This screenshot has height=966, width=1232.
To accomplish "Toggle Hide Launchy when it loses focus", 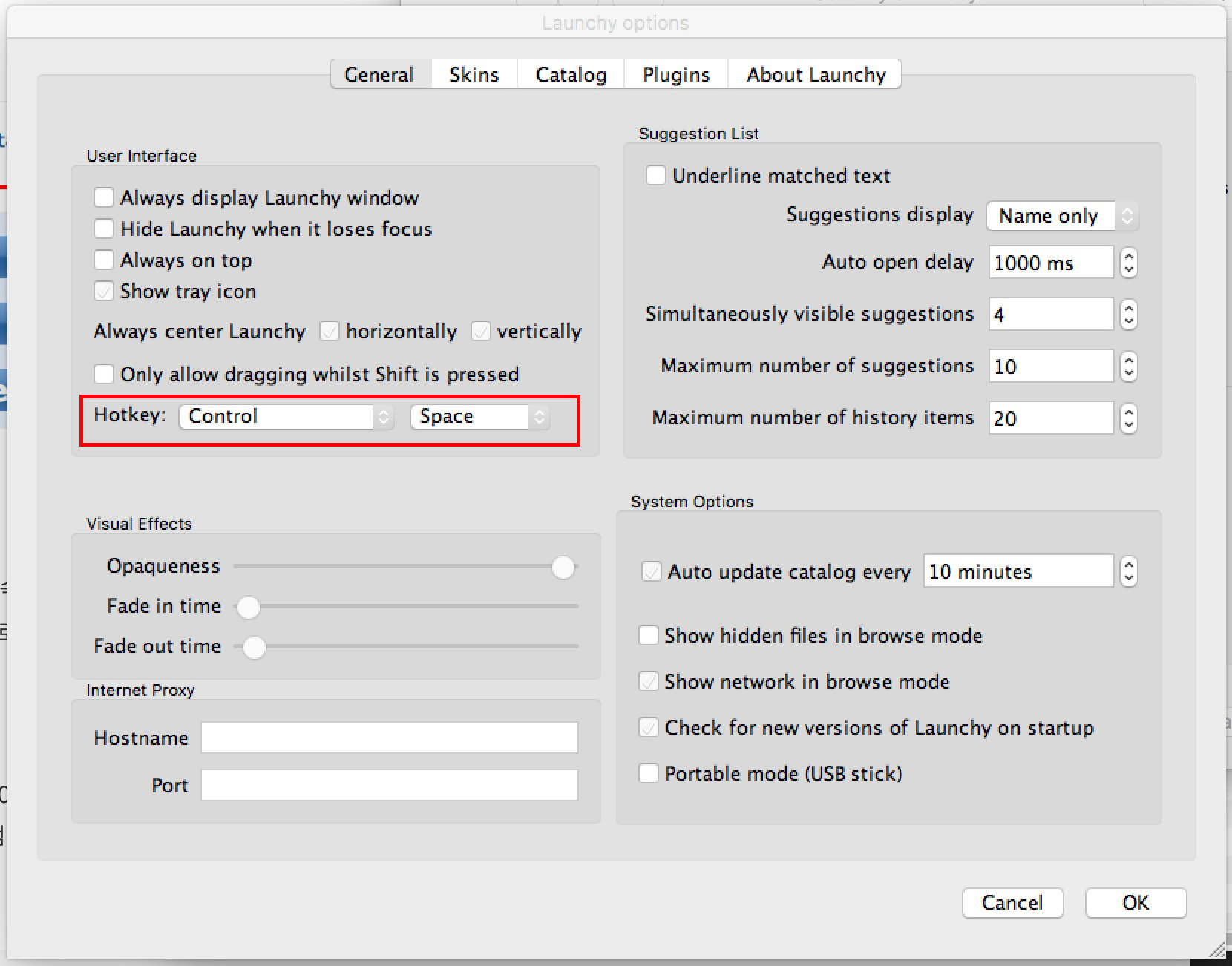I will point(104,229).
